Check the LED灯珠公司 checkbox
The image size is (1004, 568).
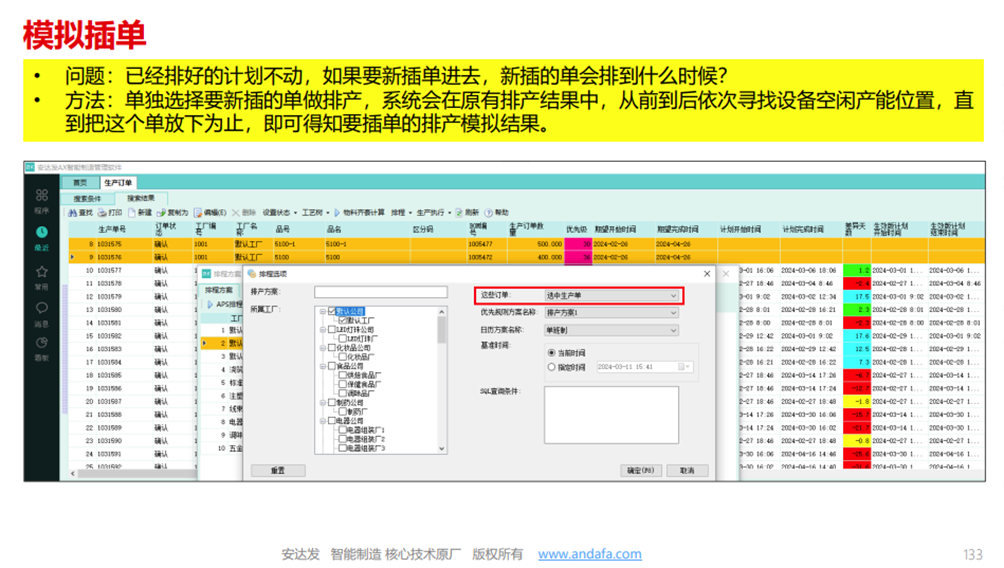332,330
